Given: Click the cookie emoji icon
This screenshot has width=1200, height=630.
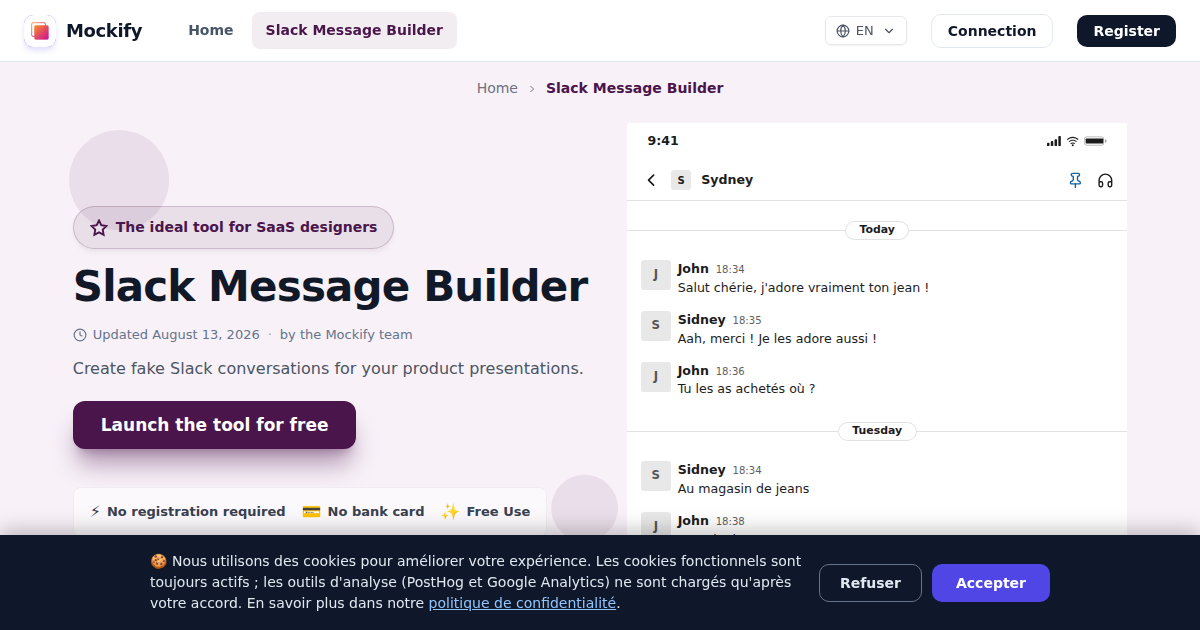Looking at the screenshot, I should coord(158,561).
